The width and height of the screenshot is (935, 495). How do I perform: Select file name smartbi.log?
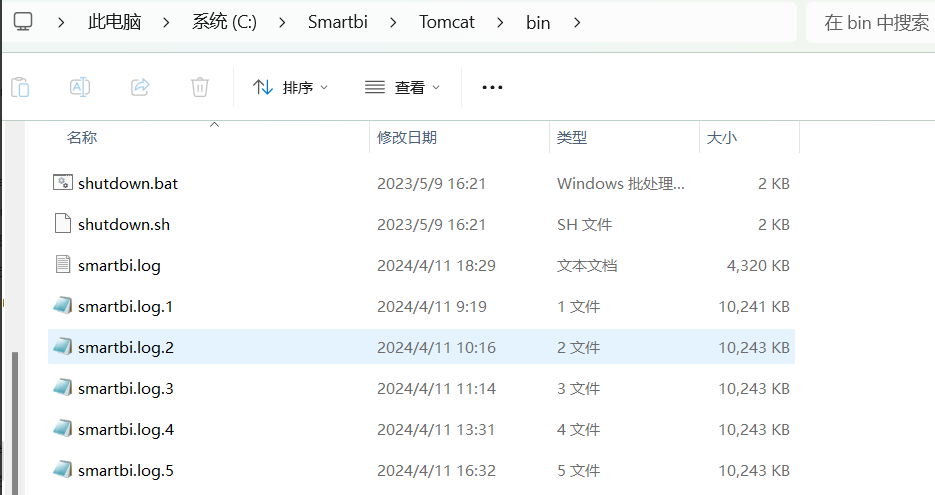tap(119, 265)
